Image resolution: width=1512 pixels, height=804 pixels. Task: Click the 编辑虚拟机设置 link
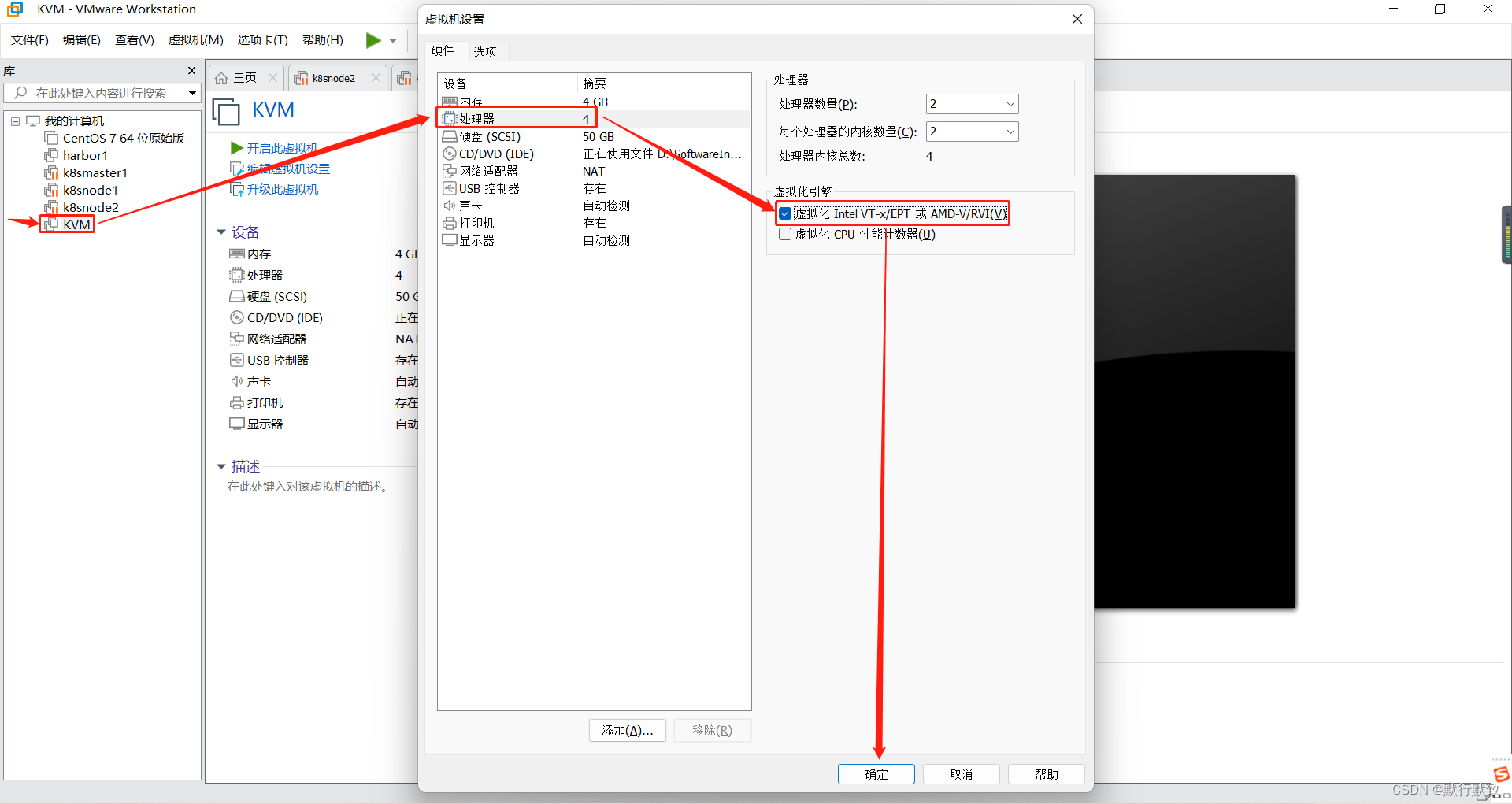point(288,169)
